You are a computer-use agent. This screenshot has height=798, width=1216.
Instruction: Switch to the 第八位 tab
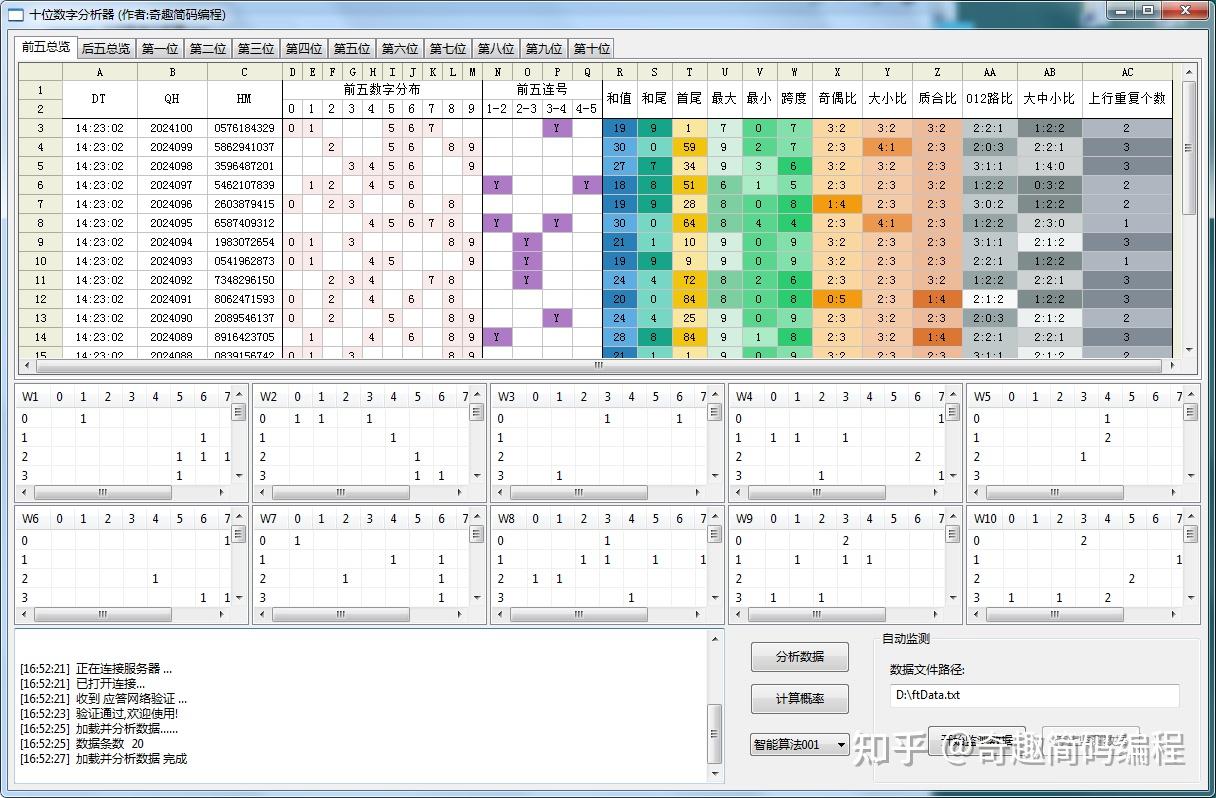coord(496,48)
